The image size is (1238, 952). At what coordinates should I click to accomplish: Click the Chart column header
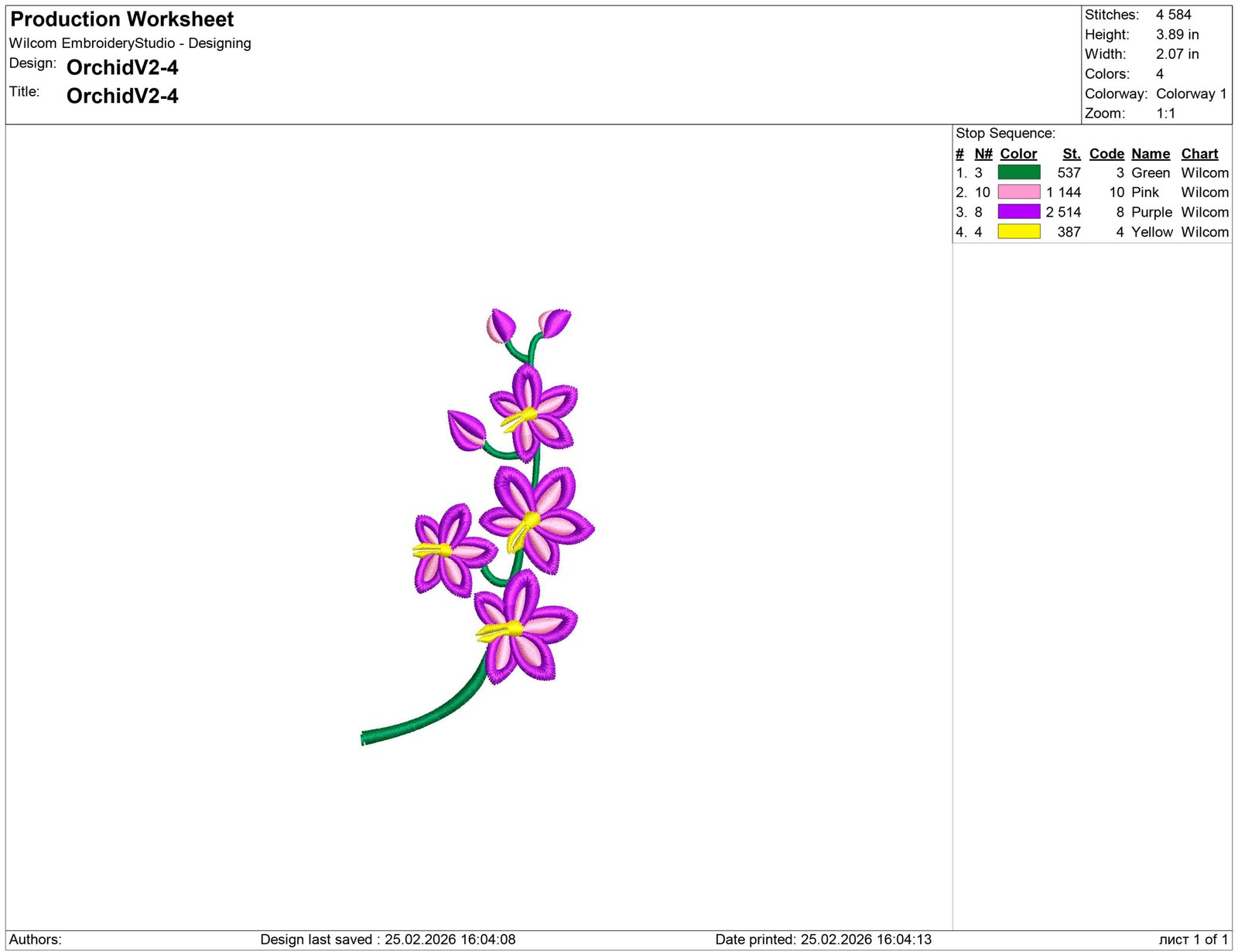click(1199, 154)
